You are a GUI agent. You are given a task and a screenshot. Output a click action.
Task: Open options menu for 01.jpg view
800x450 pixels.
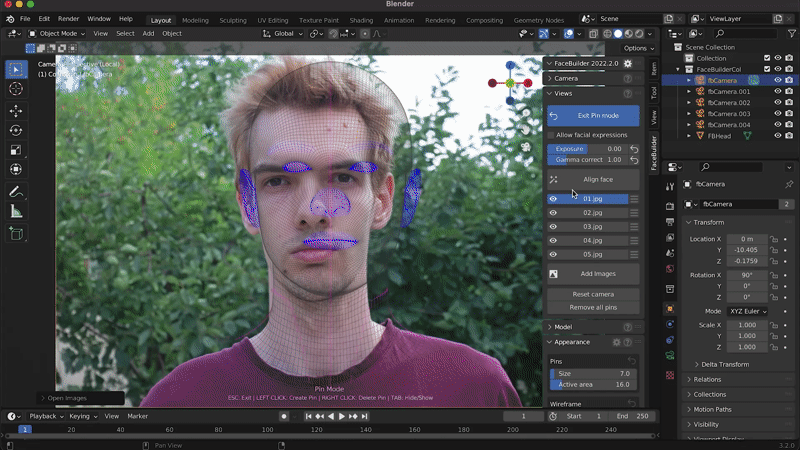point(634,199)
